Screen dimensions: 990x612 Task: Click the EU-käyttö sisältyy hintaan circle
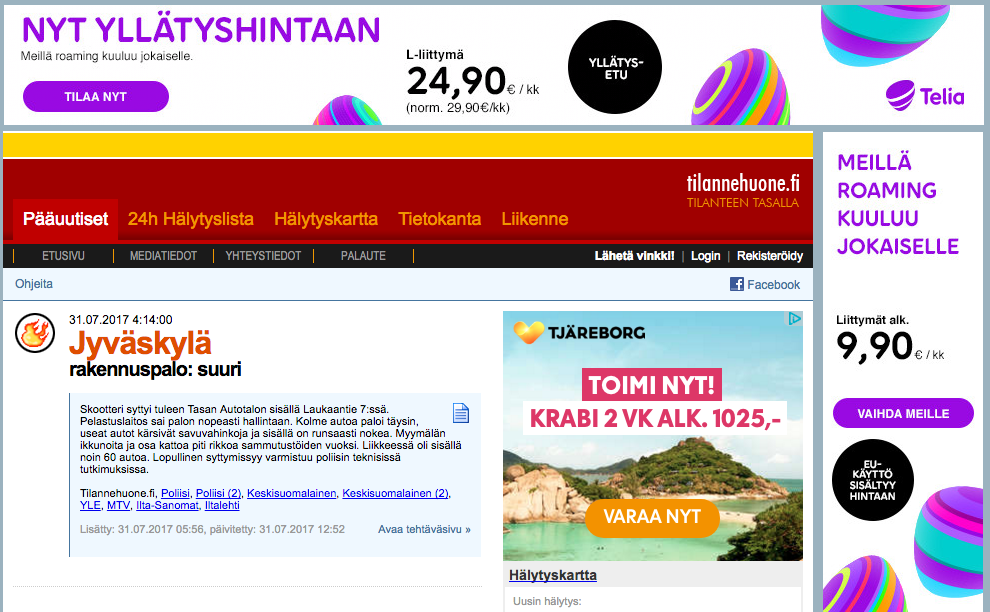(873, 479)
